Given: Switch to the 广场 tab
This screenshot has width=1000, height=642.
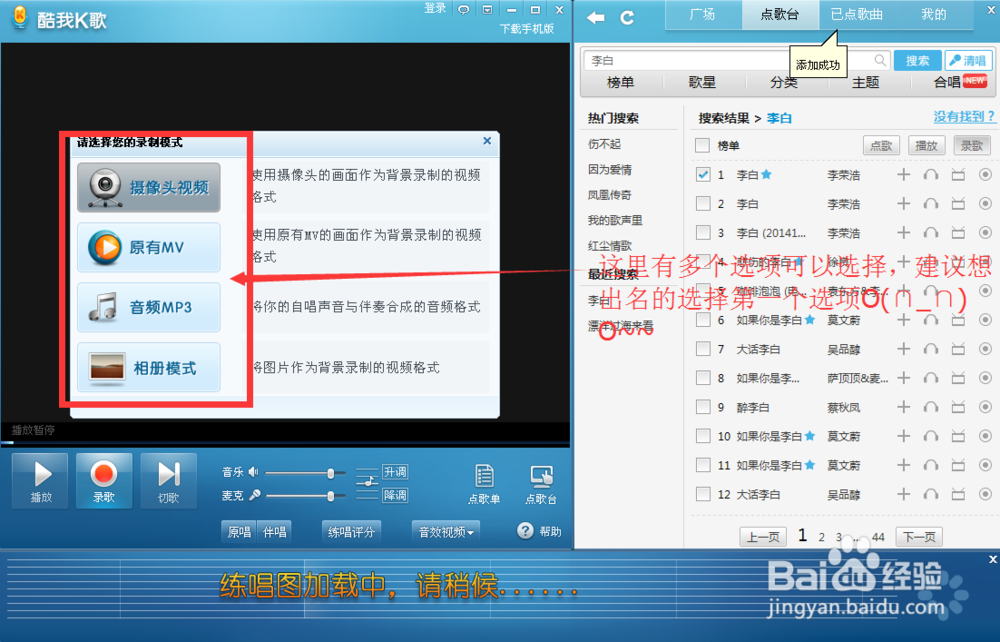Looking at the screenshot, I should click(x=702, y=15).
